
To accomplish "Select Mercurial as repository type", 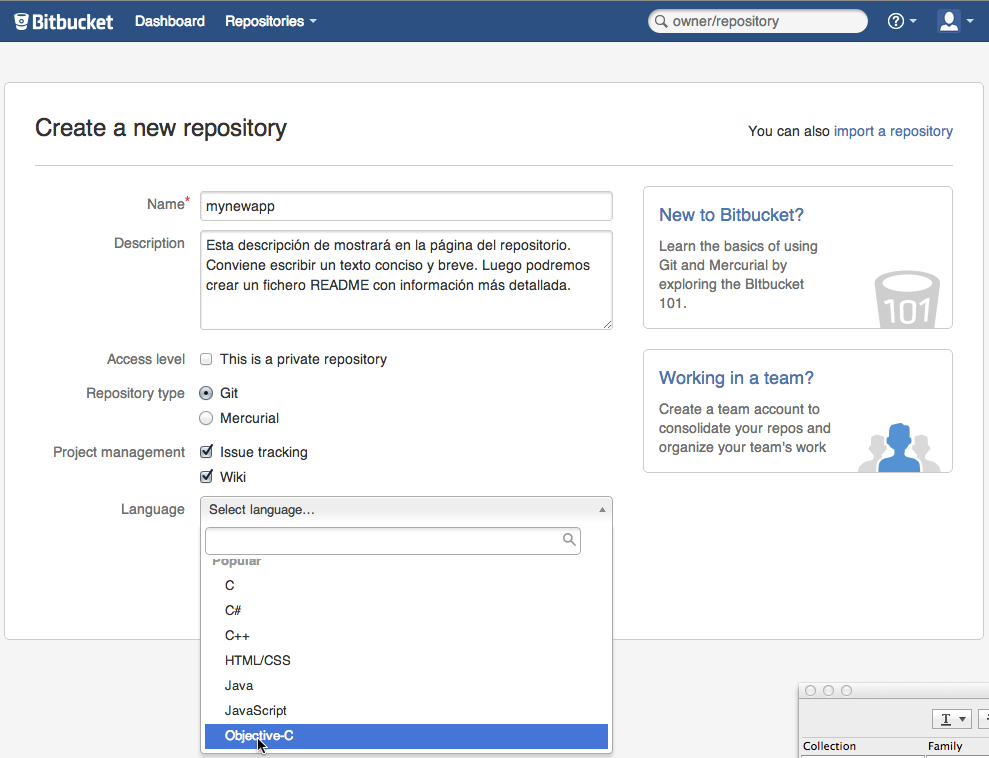I will coord(206,418).
